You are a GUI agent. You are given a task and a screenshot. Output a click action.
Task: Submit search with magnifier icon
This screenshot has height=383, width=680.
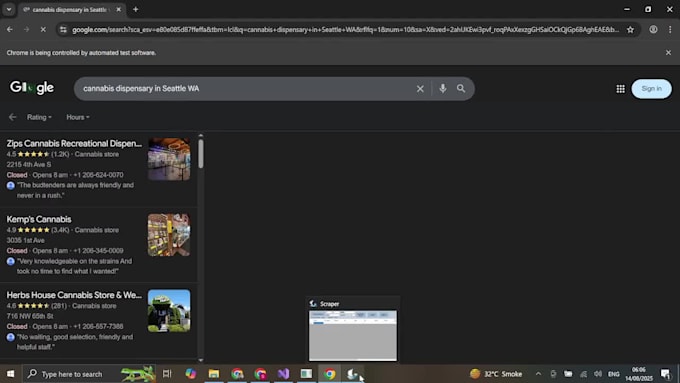coord(461,88)
